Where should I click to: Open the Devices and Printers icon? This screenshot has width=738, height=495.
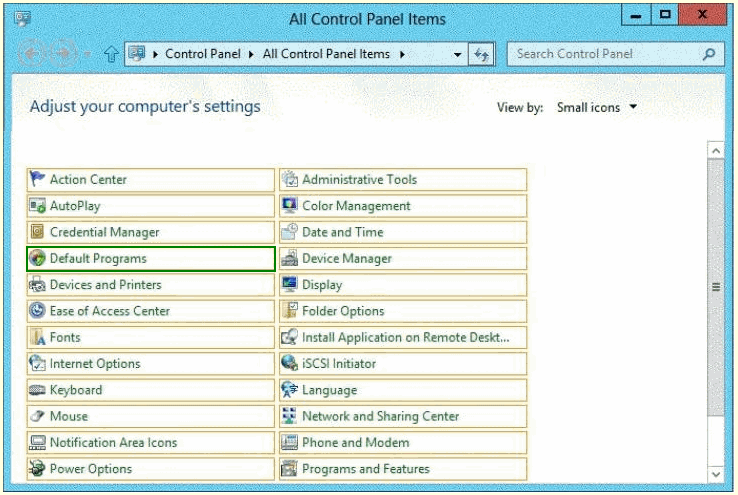37,285
